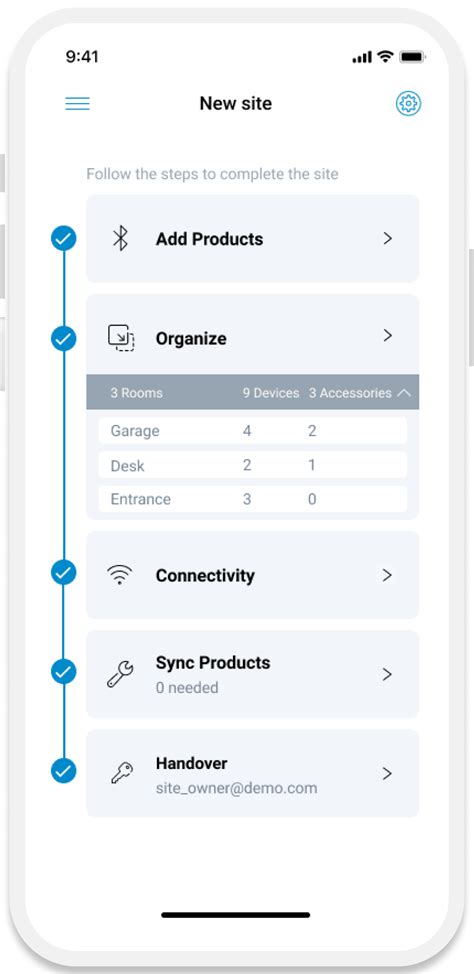474x974 pixels.
Task: Tap the Handover step checkmark
Action: [x=63, y=771]
